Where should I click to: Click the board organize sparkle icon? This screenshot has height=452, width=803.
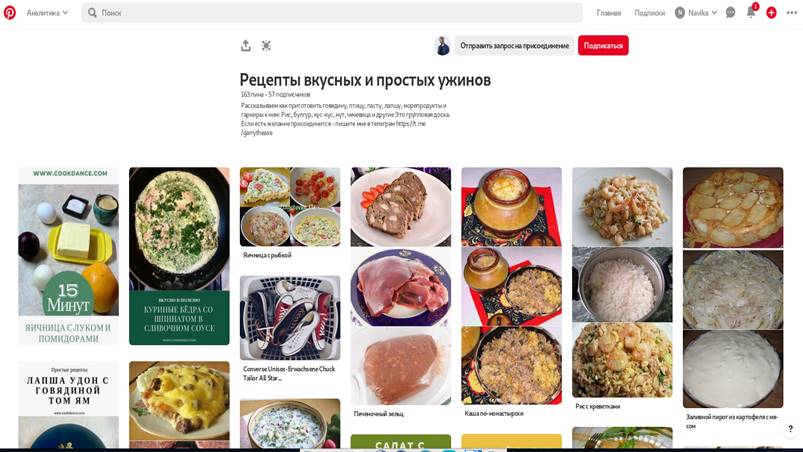click(x=266, y=46)
